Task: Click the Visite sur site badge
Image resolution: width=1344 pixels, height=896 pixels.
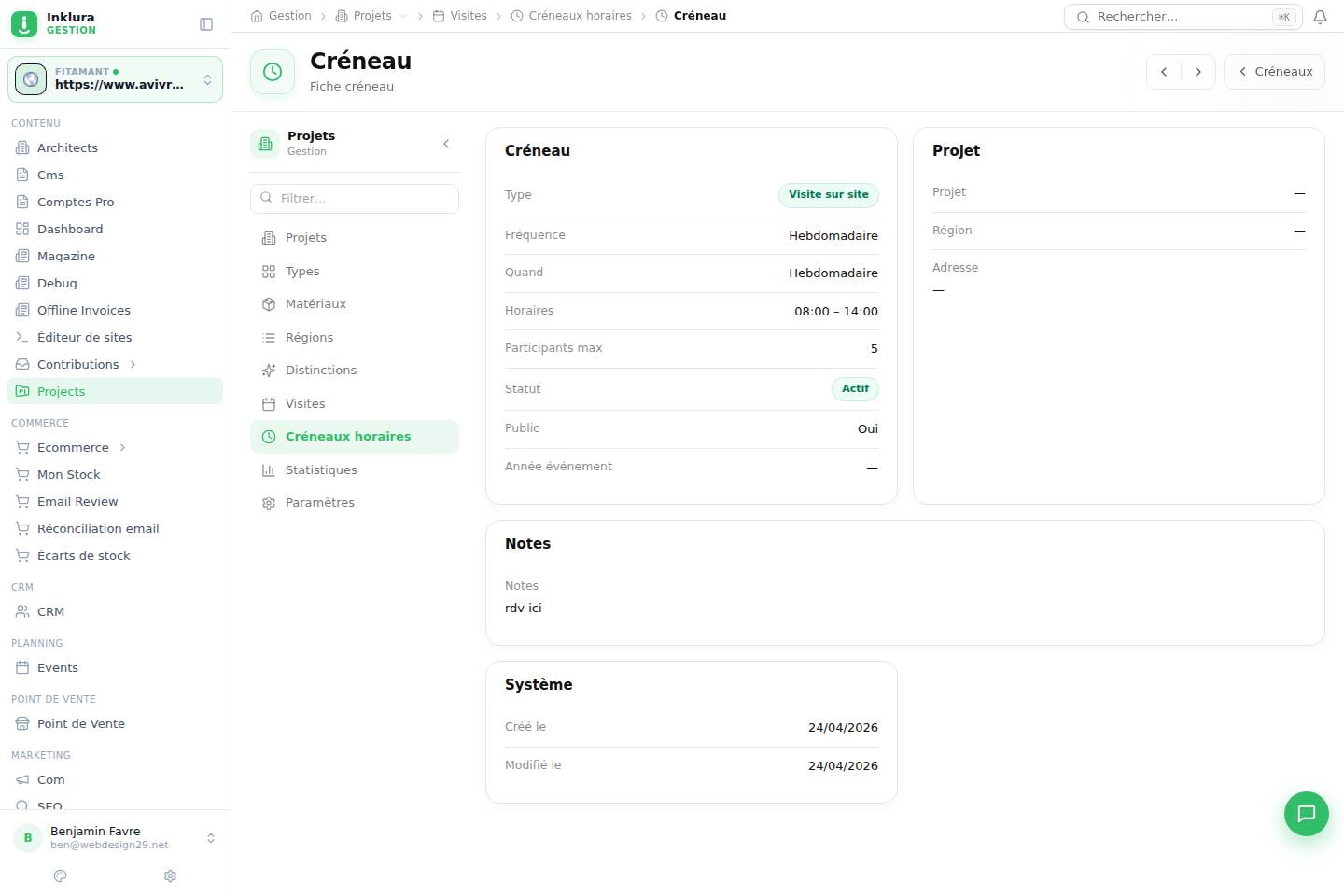Action: (829, 194)
